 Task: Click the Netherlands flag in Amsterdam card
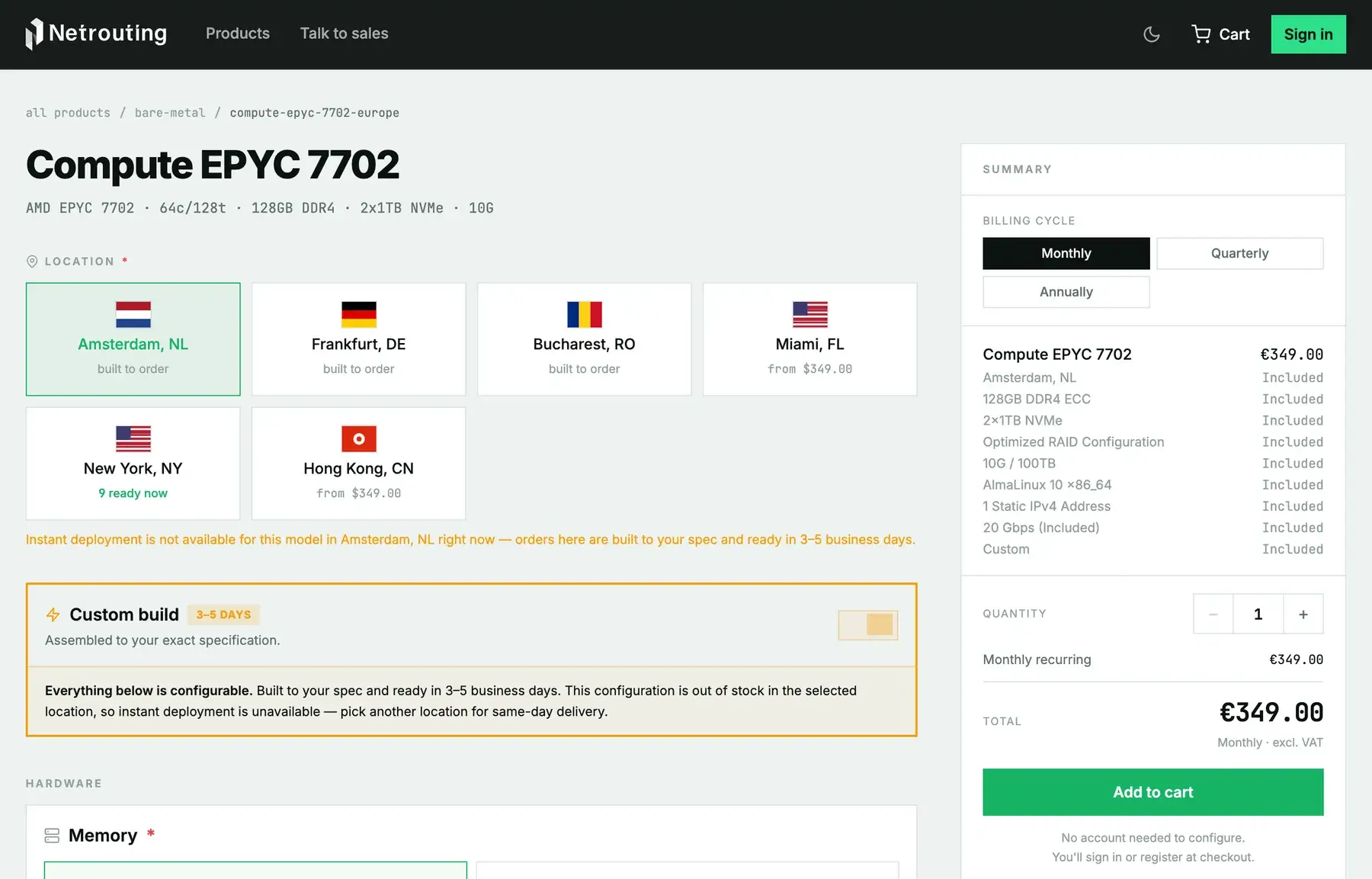click(x=133, y=314)
